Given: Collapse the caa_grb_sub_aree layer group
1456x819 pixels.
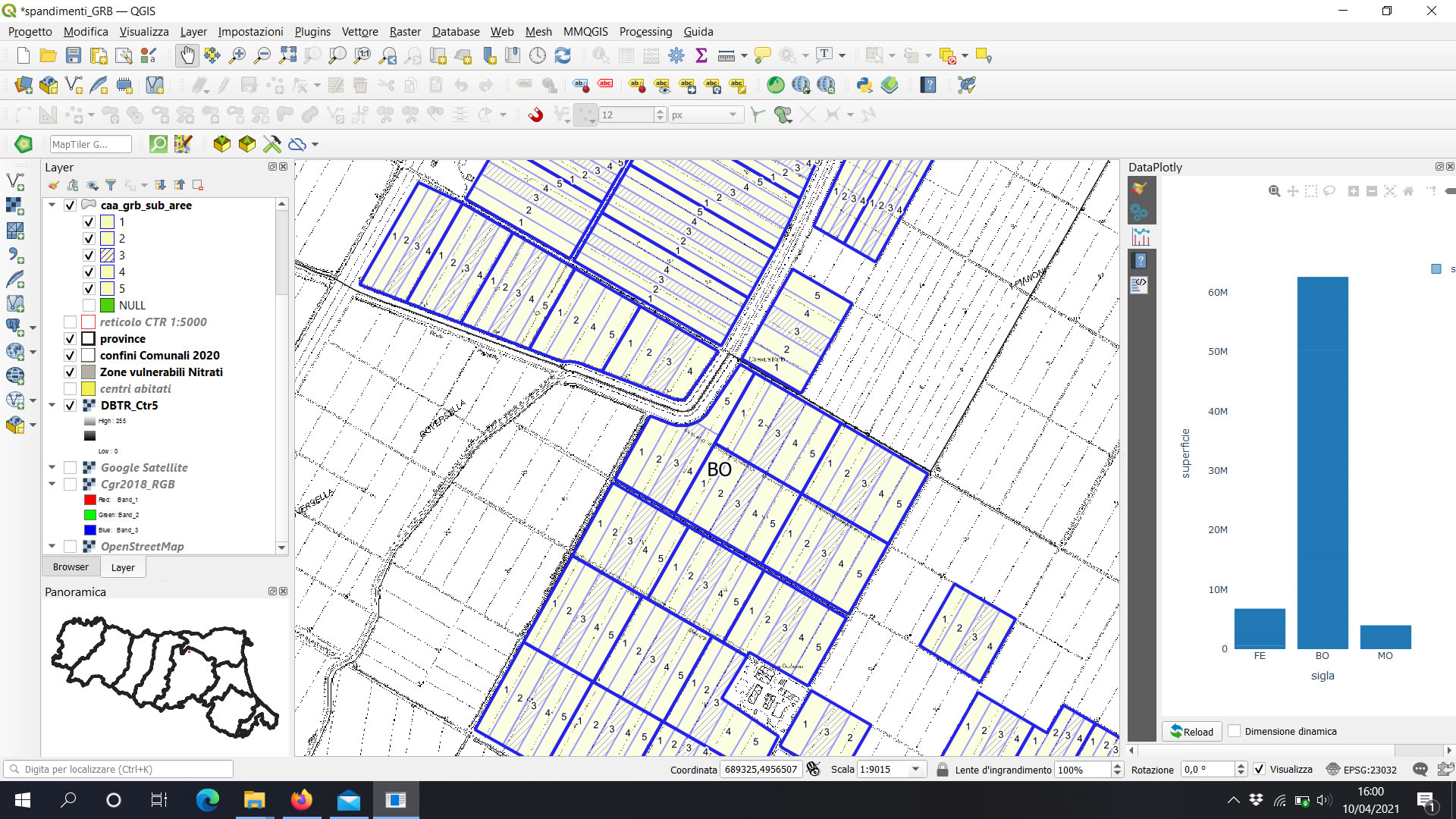Looking at the screenshot, I should pyautogui.click(x=52, y=205).
